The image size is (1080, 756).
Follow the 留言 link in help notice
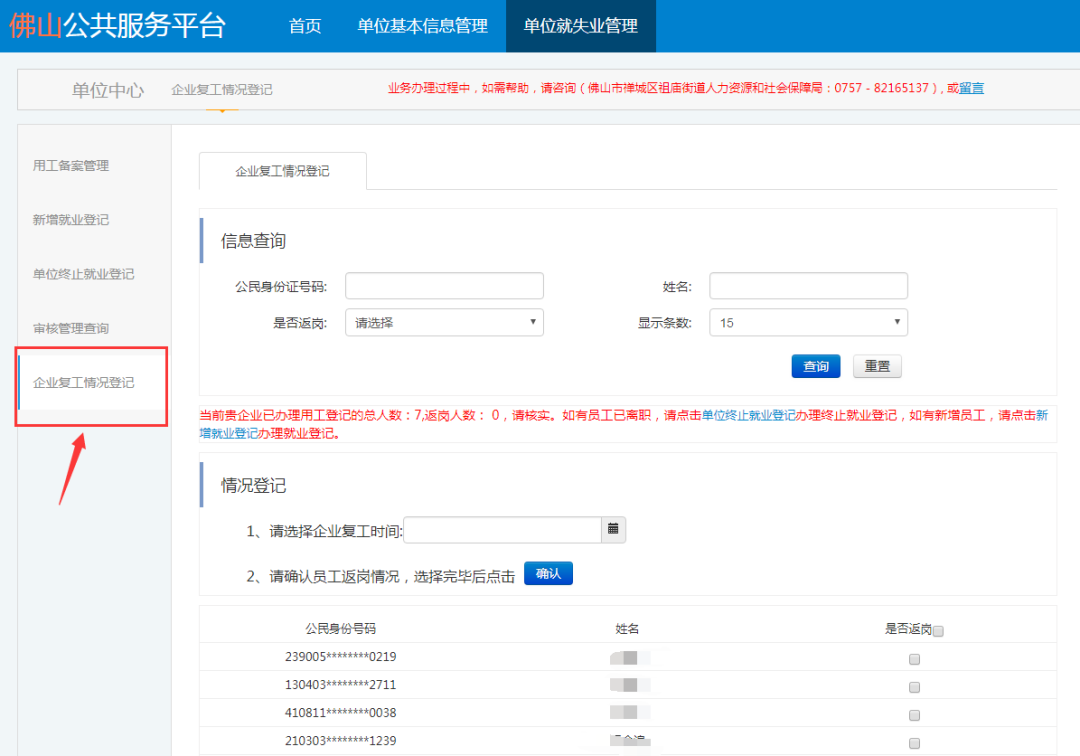tap(971, 88)
